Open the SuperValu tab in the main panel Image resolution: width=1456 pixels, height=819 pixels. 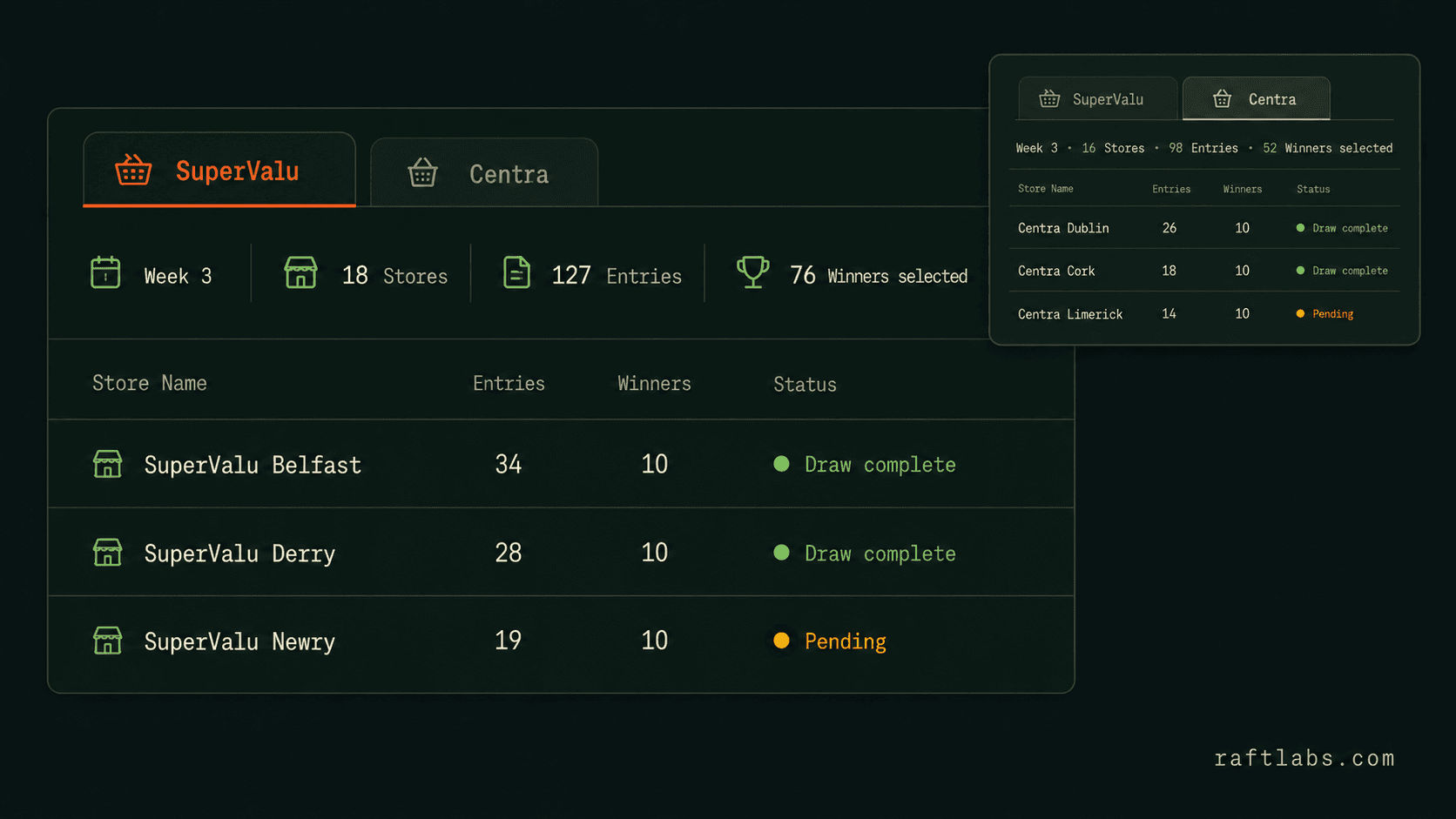pyautogui.click(x=219, y=170)
